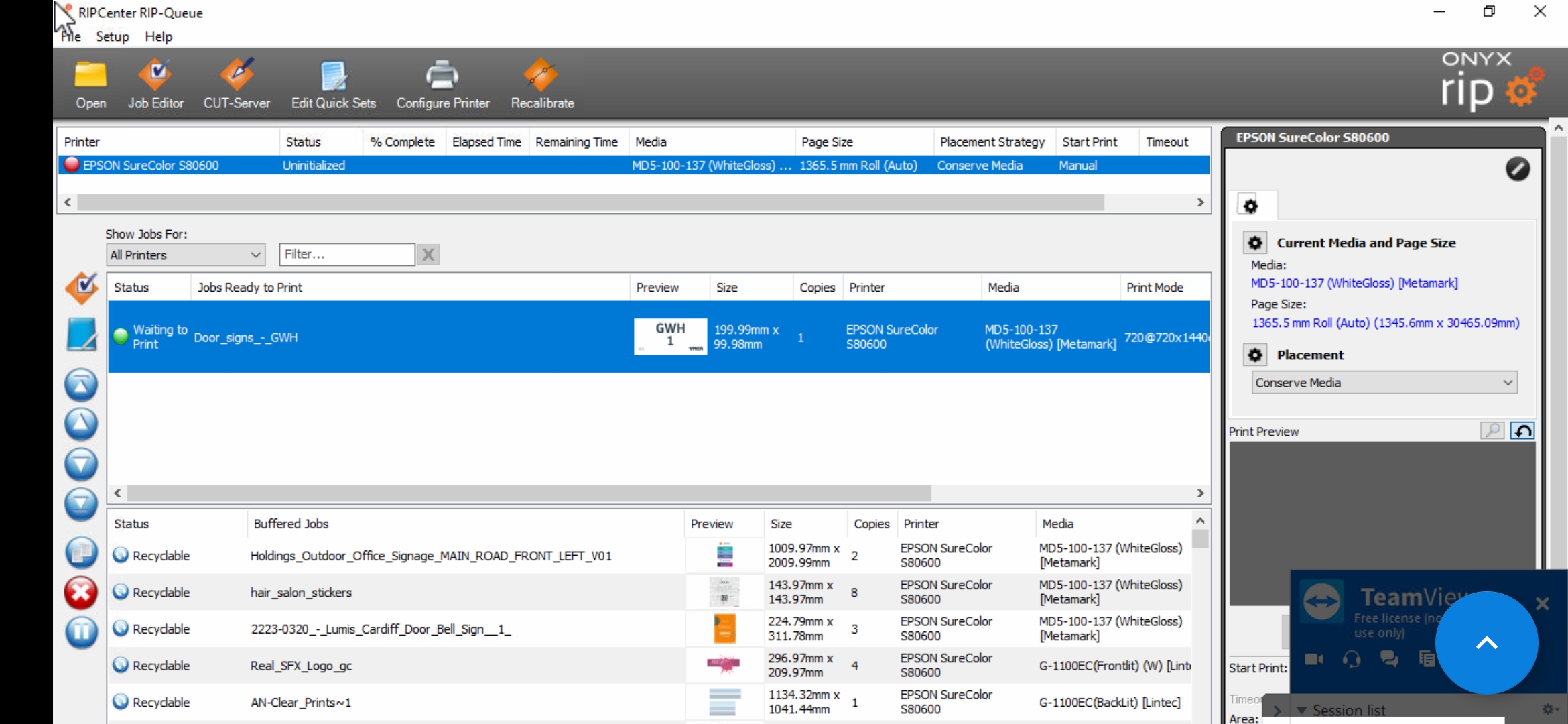This screenshot has height=724, width=1568.
Task: Clear the filter with the X button
Action: (428, 255)
